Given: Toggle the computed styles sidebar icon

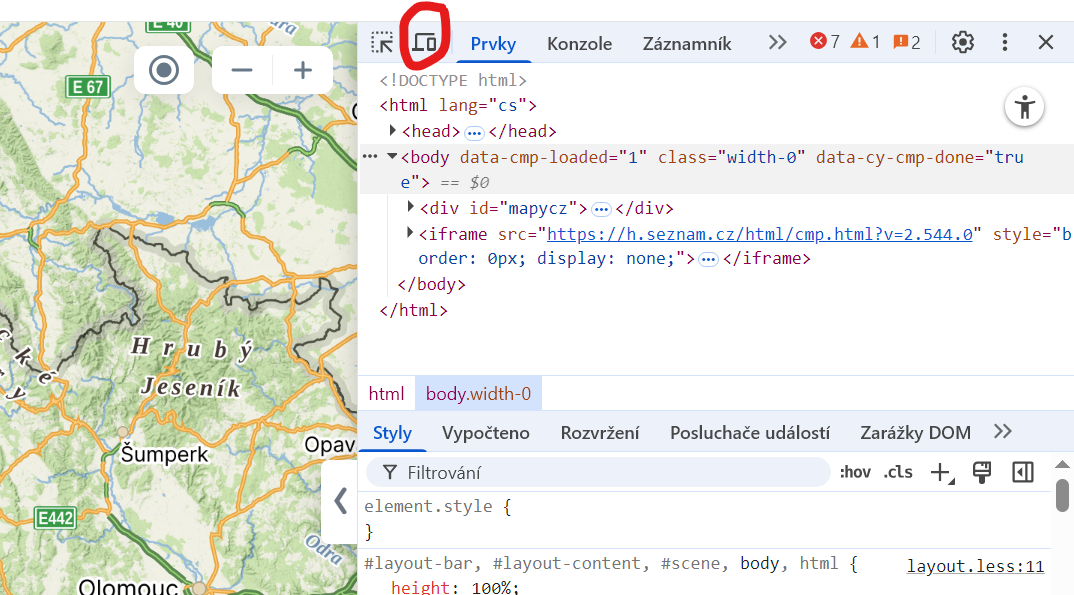Looking at the screenshot, I should click(x=1023, y=472).
